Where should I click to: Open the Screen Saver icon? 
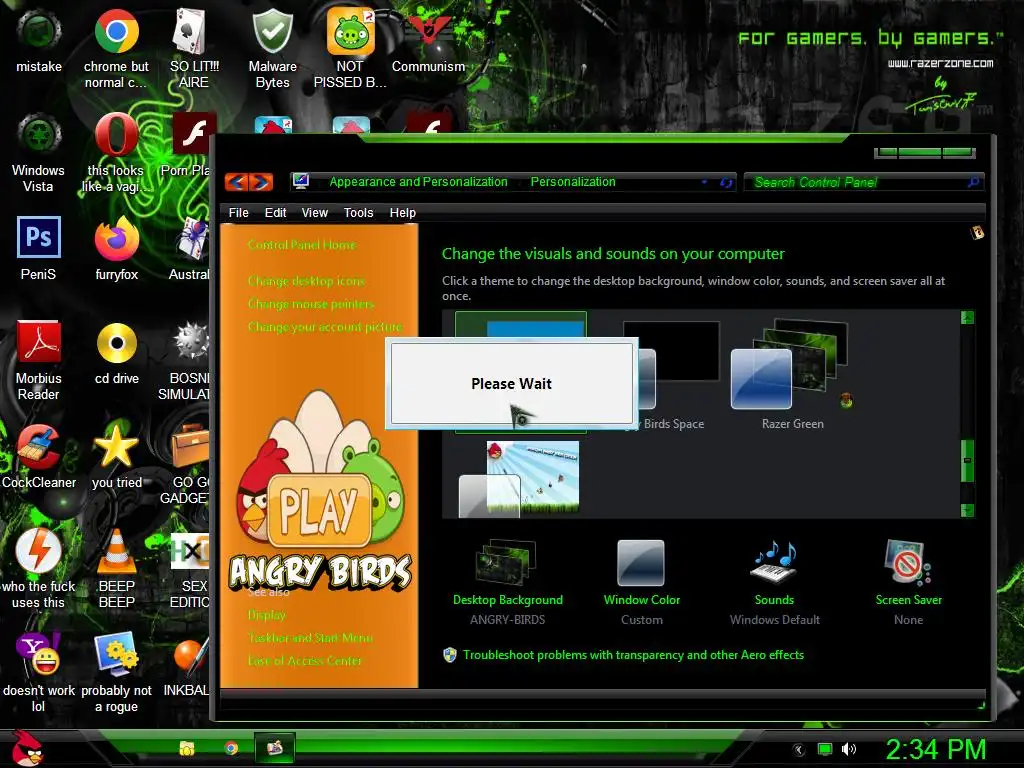pyautogui.click(x=908, y=562)
